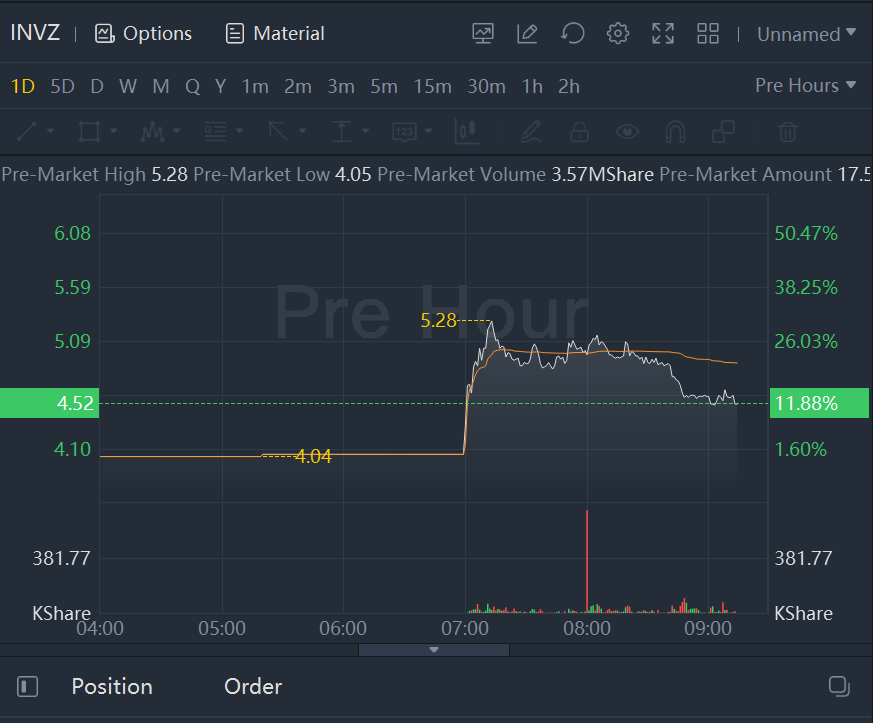This screenshot has height=723, width=873.
Task: Open the Position tab
Action: (x=112, y=686)
